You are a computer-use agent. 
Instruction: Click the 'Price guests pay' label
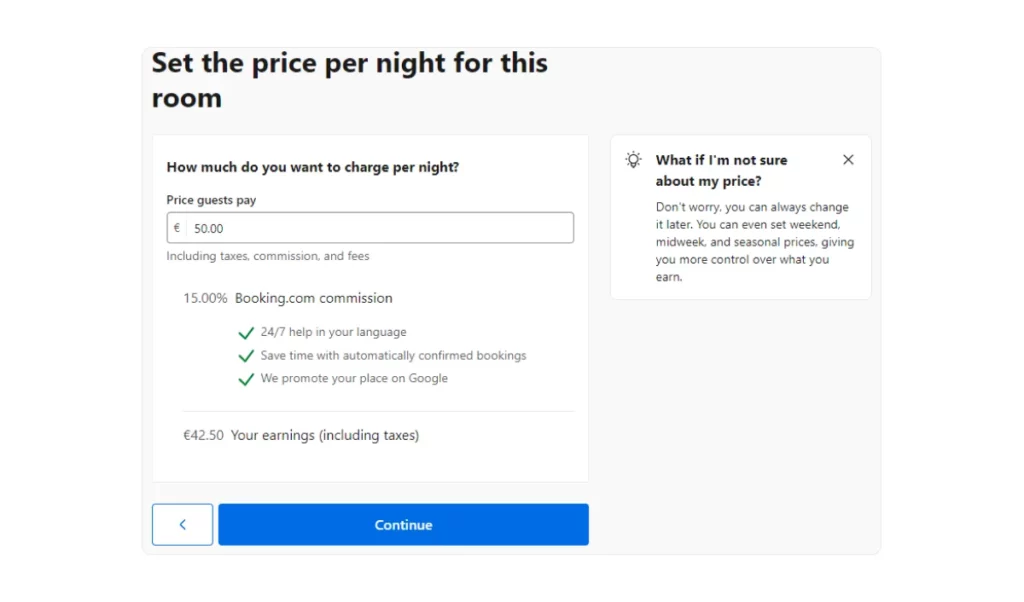[211, 200]
